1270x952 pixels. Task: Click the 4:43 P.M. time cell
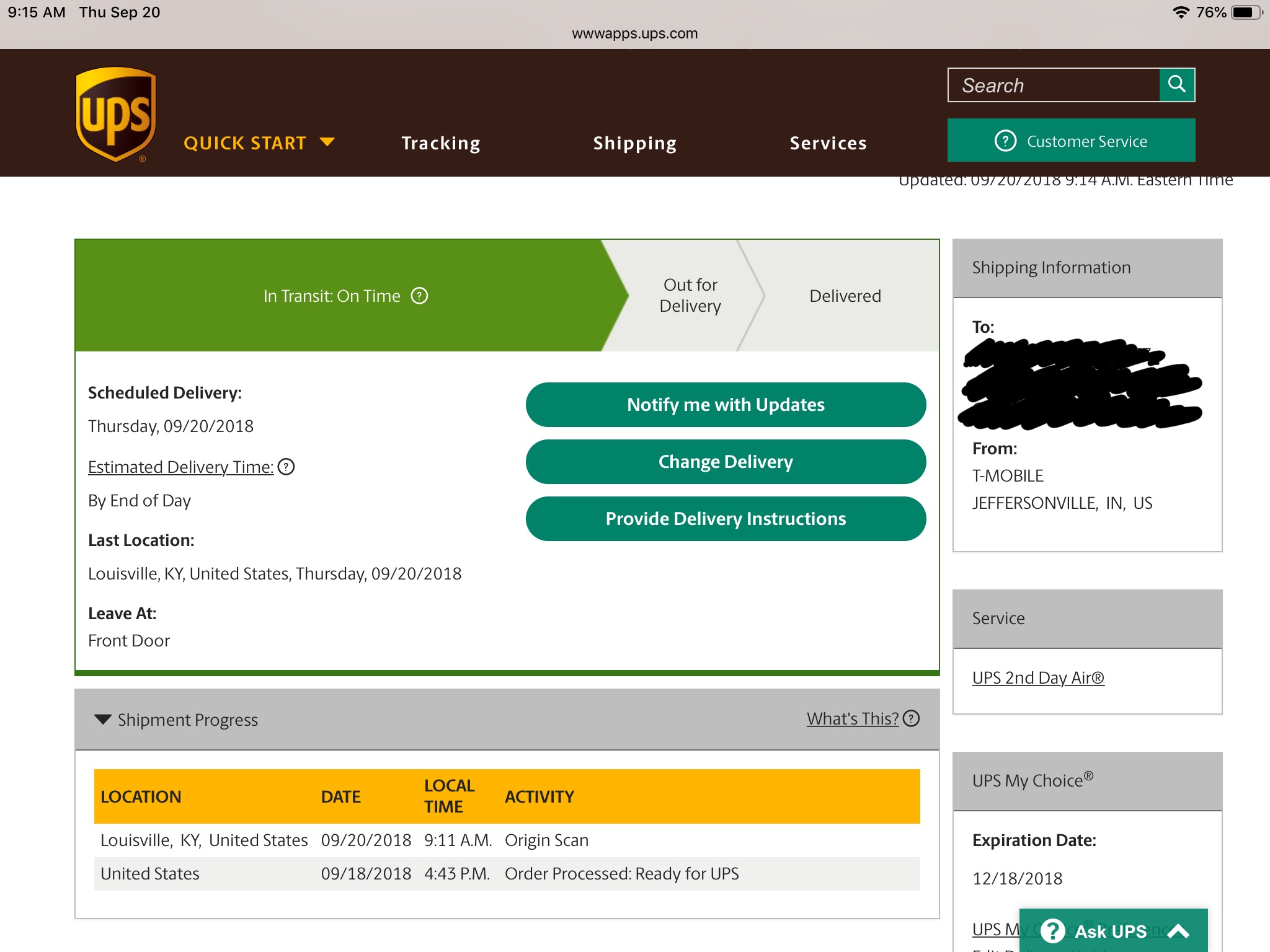pyautogui.click(x=457, y=874)
